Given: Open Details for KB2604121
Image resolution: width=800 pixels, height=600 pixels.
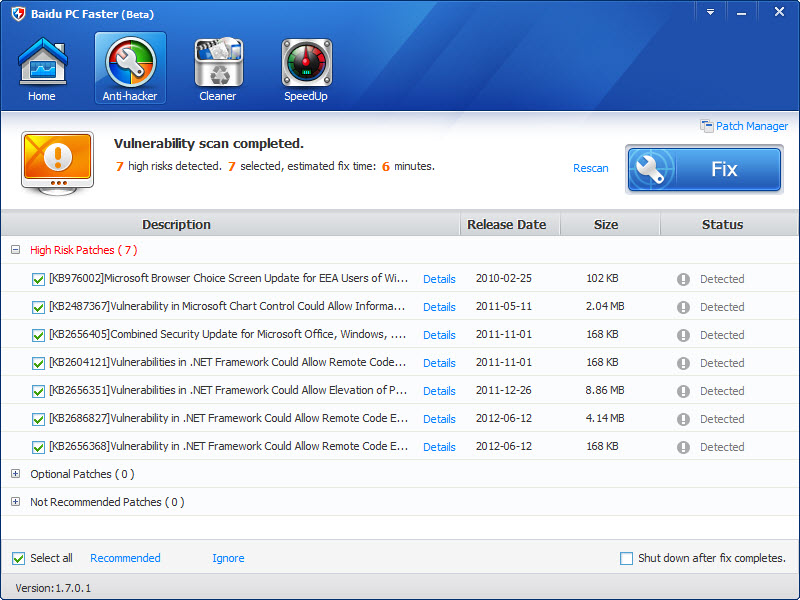Looking at the screenshot, I should [x=439, y=363].
